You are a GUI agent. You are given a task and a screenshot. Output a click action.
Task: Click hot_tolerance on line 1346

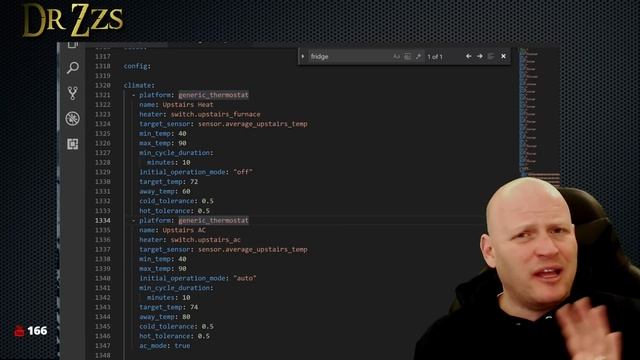tap(164, 336)
